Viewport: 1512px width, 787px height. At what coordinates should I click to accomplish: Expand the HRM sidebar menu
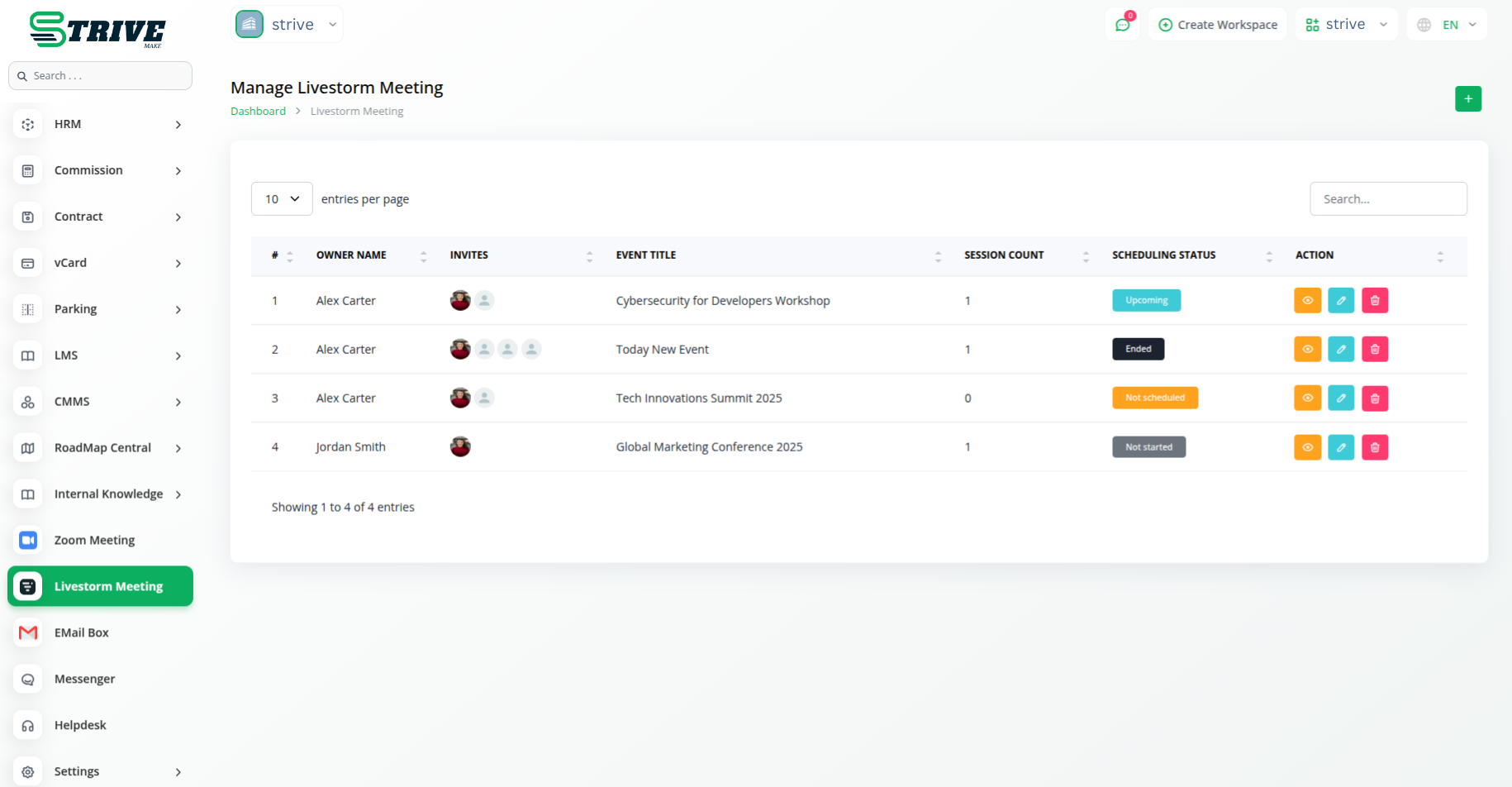99,125
